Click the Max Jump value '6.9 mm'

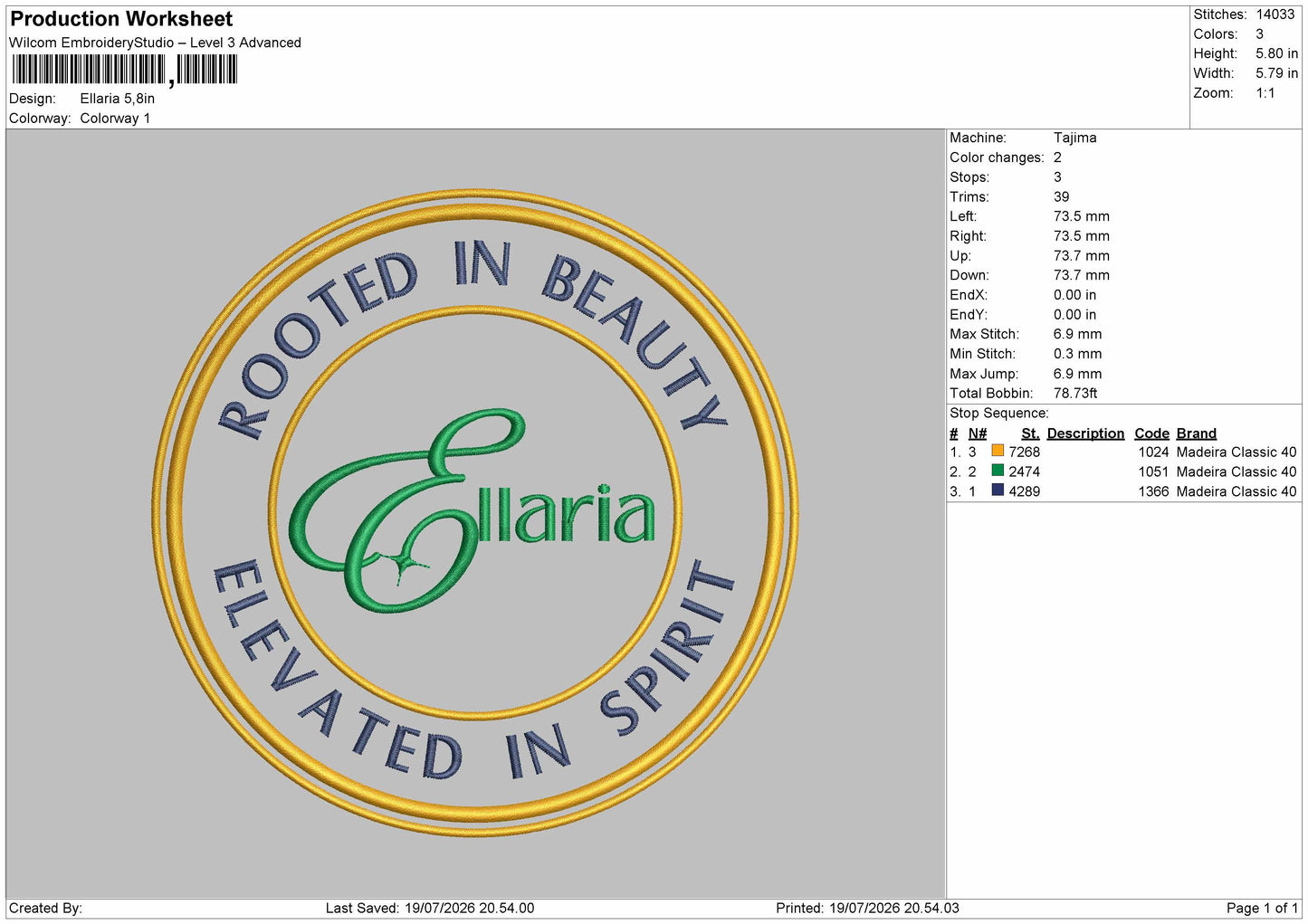point(1077,374)
